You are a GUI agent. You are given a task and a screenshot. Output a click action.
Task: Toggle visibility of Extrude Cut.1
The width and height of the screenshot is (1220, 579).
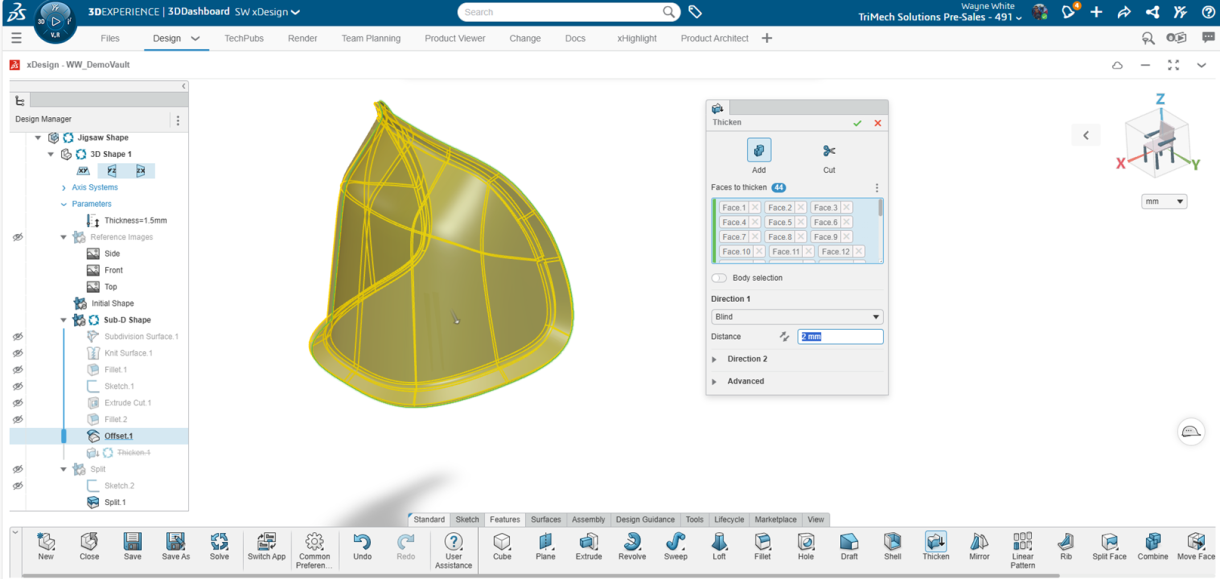(x=17, y=403)
